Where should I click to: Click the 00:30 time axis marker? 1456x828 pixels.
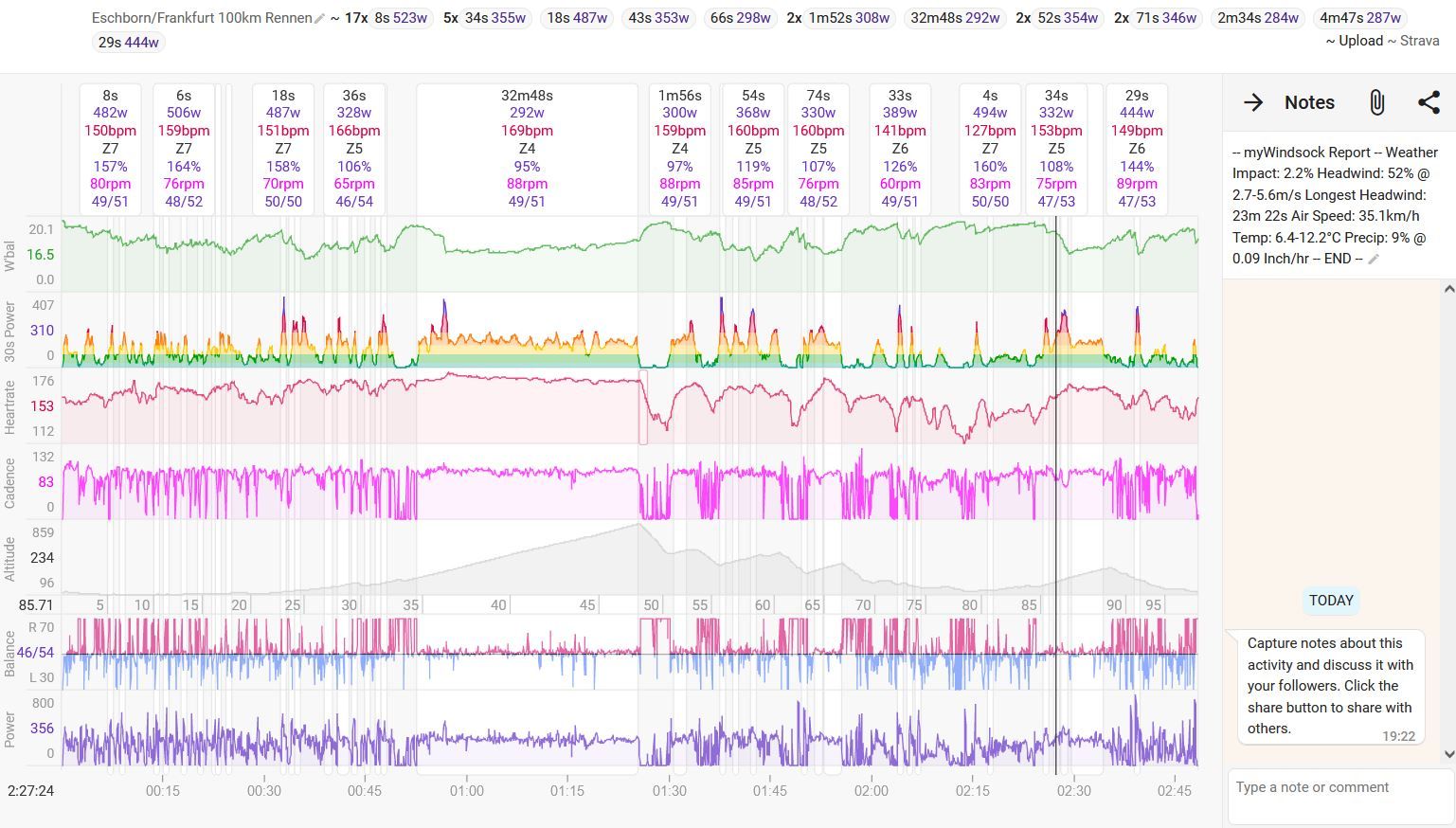click(264, 790)
